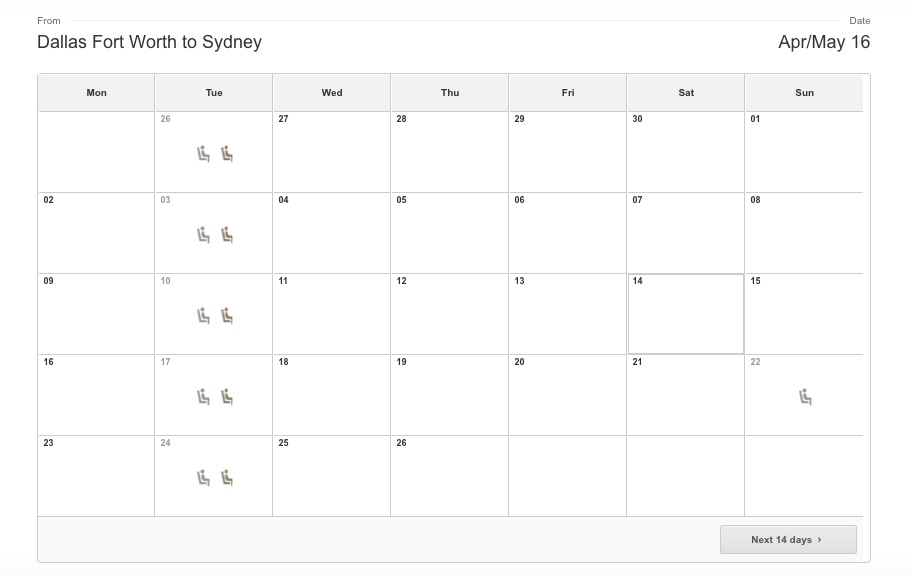
Task: Select the highlighted Saturday 14 cell
Action: click(686, 314)
